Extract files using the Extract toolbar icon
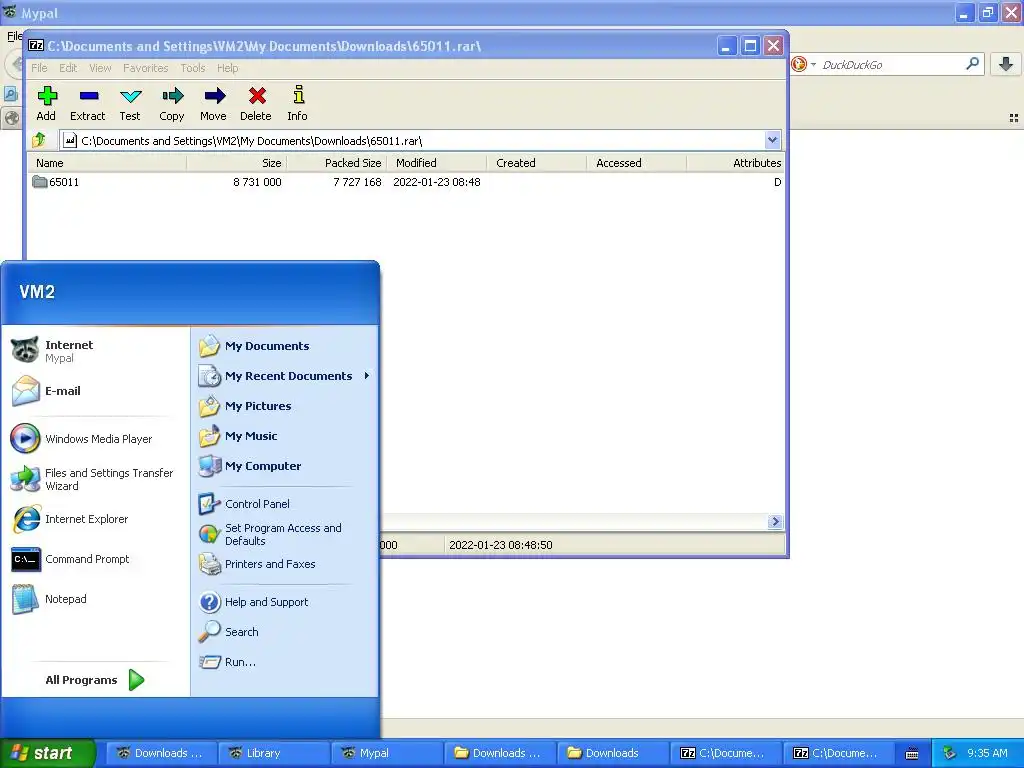The width and height of the screenshot is (1024, 768). click(x=88, y=103)
